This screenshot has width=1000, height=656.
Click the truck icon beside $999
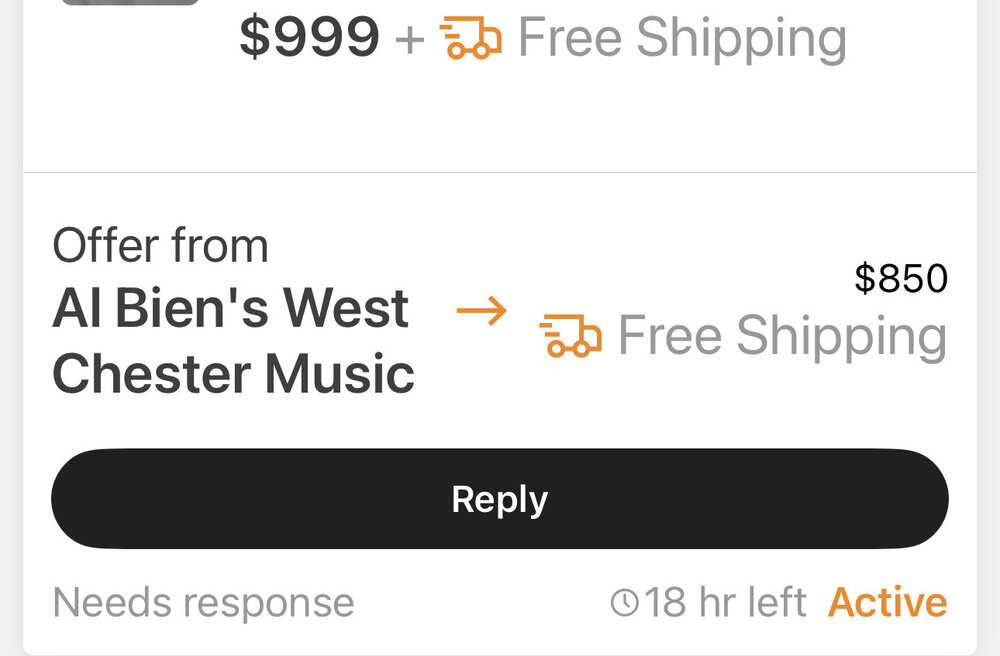(x=470, y=39)
